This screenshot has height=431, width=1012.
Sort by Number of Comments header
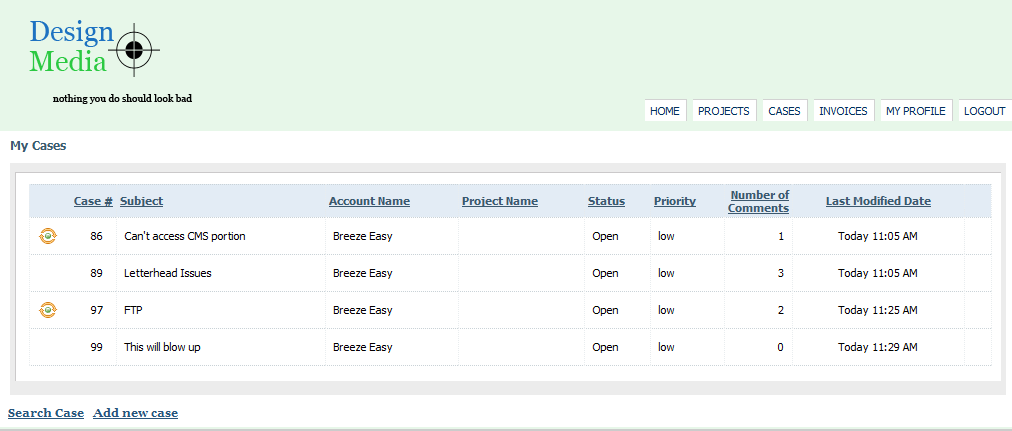point(759,201)
